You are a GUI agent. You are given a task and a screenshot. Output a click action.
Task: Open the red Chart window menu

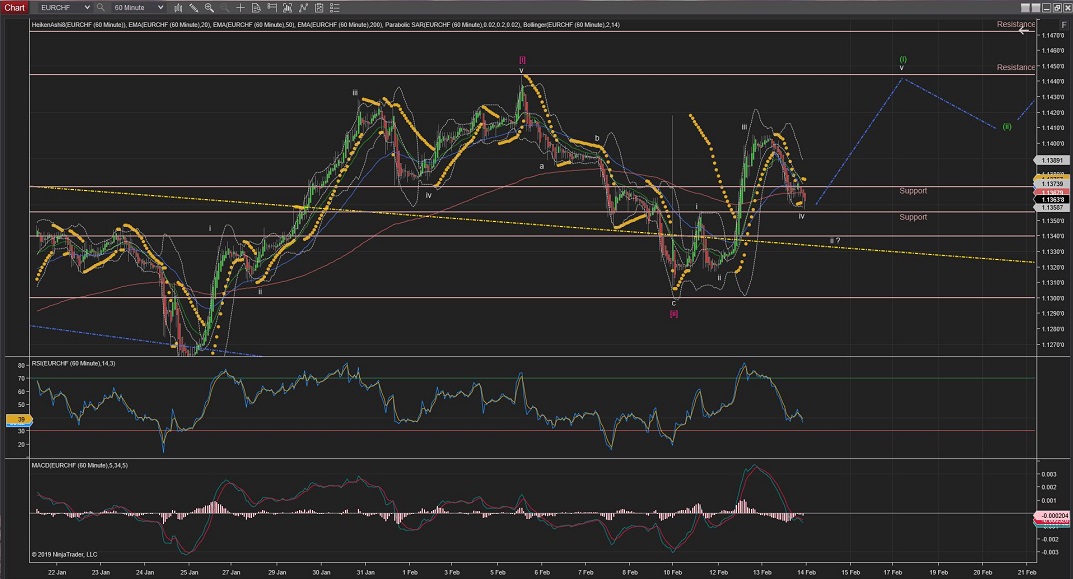click(14, 8)
